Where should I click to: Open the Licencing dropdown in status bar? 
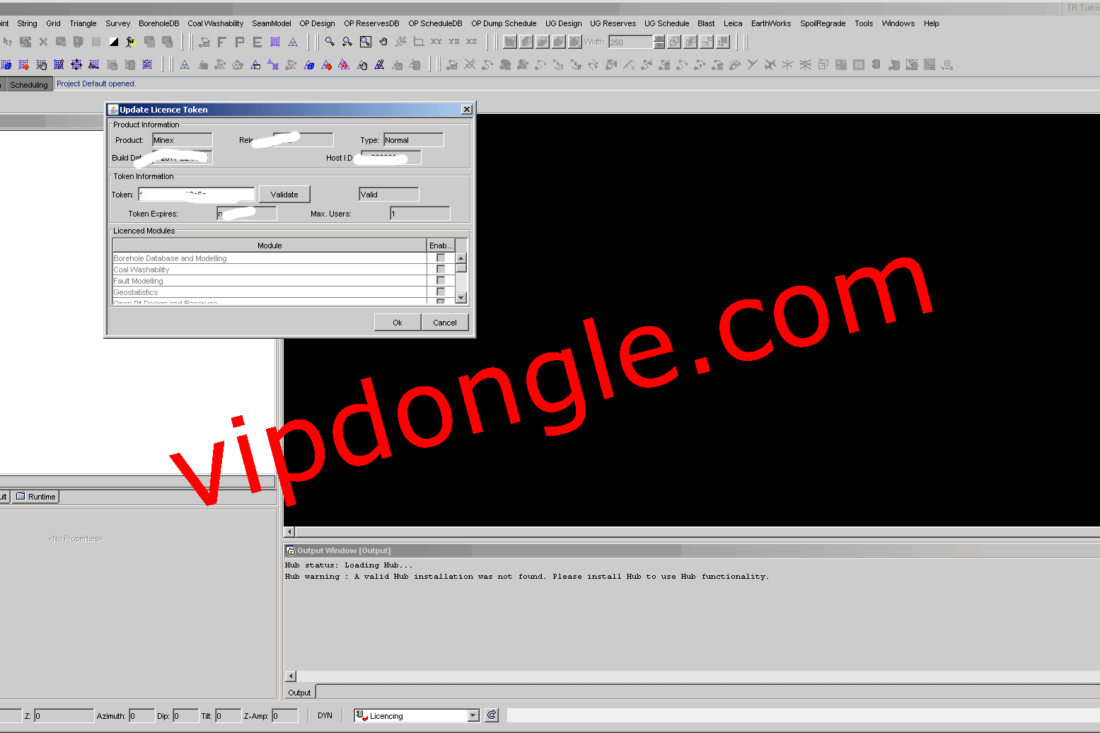(x=473, y=716)
